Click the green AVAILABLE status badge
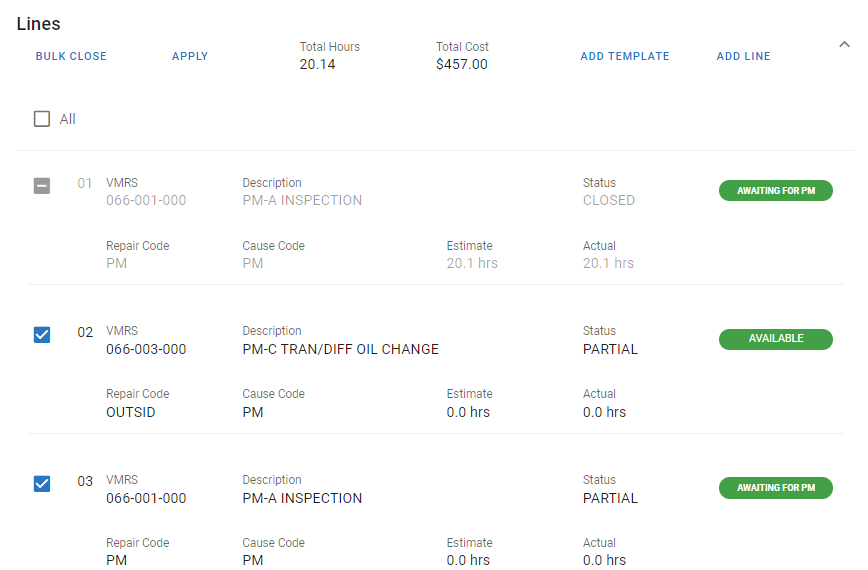Image resolution: width=868 pixels, height=570 pixels. pyautogui.click(x=775, y=339)
